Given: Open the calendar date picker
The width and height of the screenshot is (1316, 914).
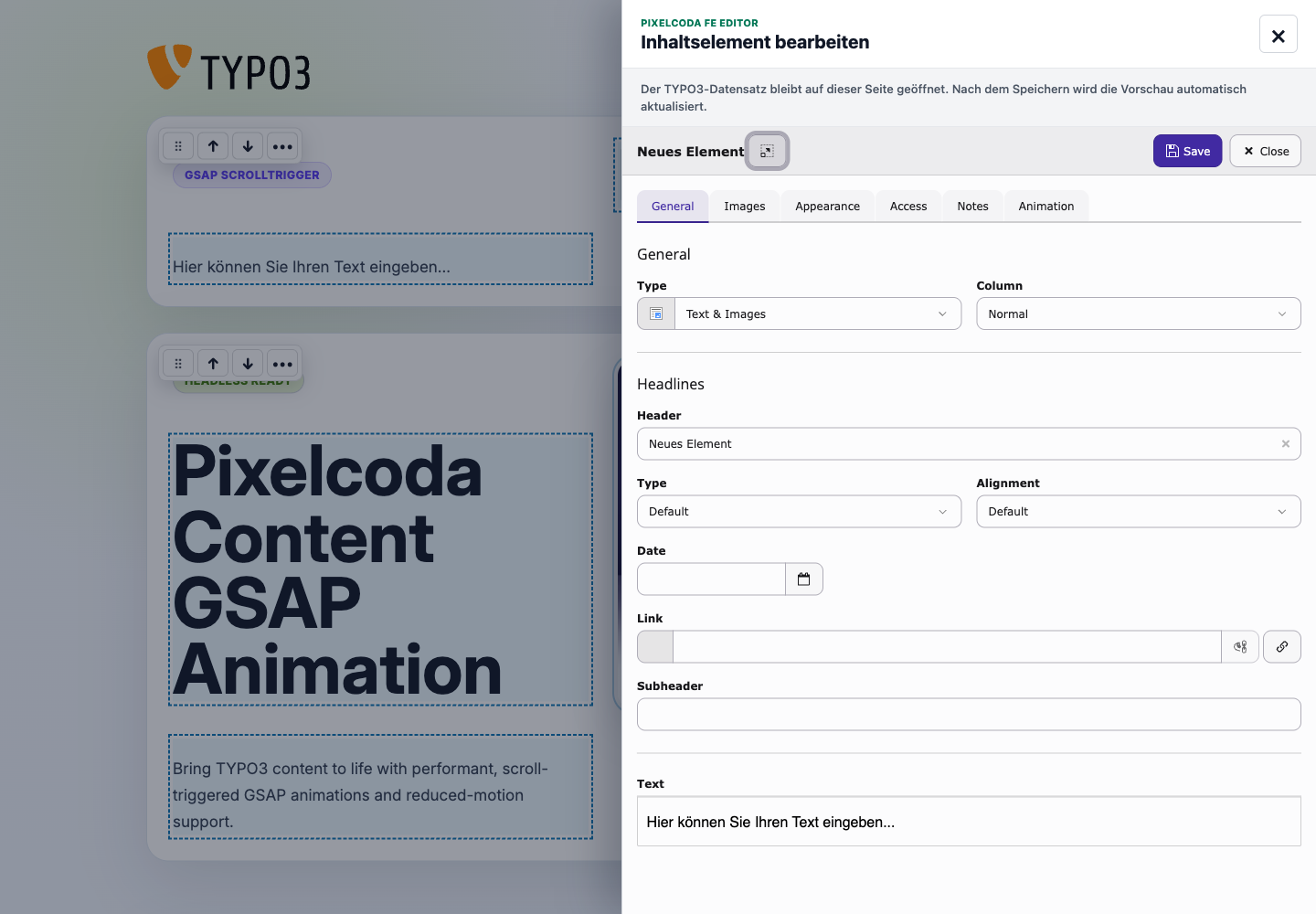Looking at the screenshot, I should (x=804, y=579).
